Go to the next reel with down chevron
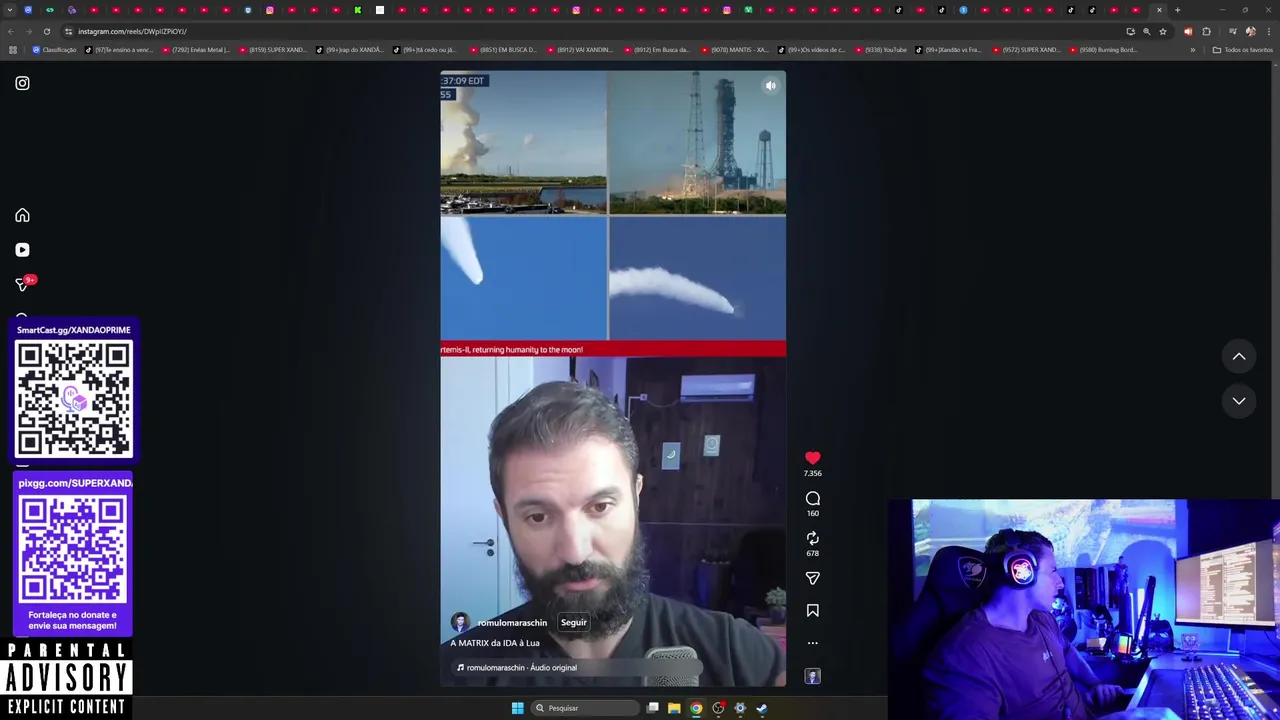The height and width of the screenshot is (720, 1280). (x=1239, y=400)
